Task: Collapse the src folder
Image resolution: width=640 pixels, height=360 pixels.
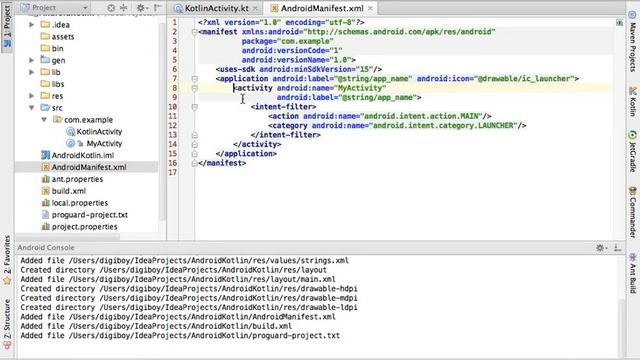Action: tap(31, 108)
